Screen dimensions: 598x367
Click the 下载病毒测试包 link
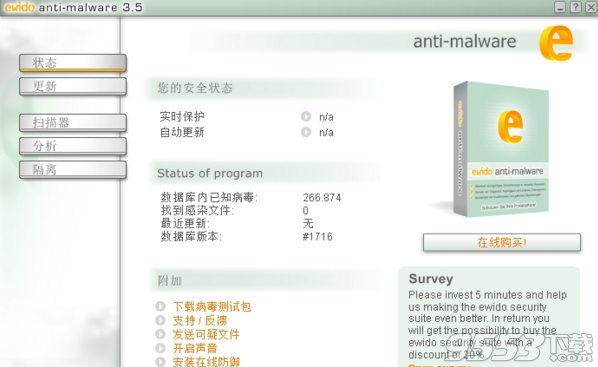[212, 306]
